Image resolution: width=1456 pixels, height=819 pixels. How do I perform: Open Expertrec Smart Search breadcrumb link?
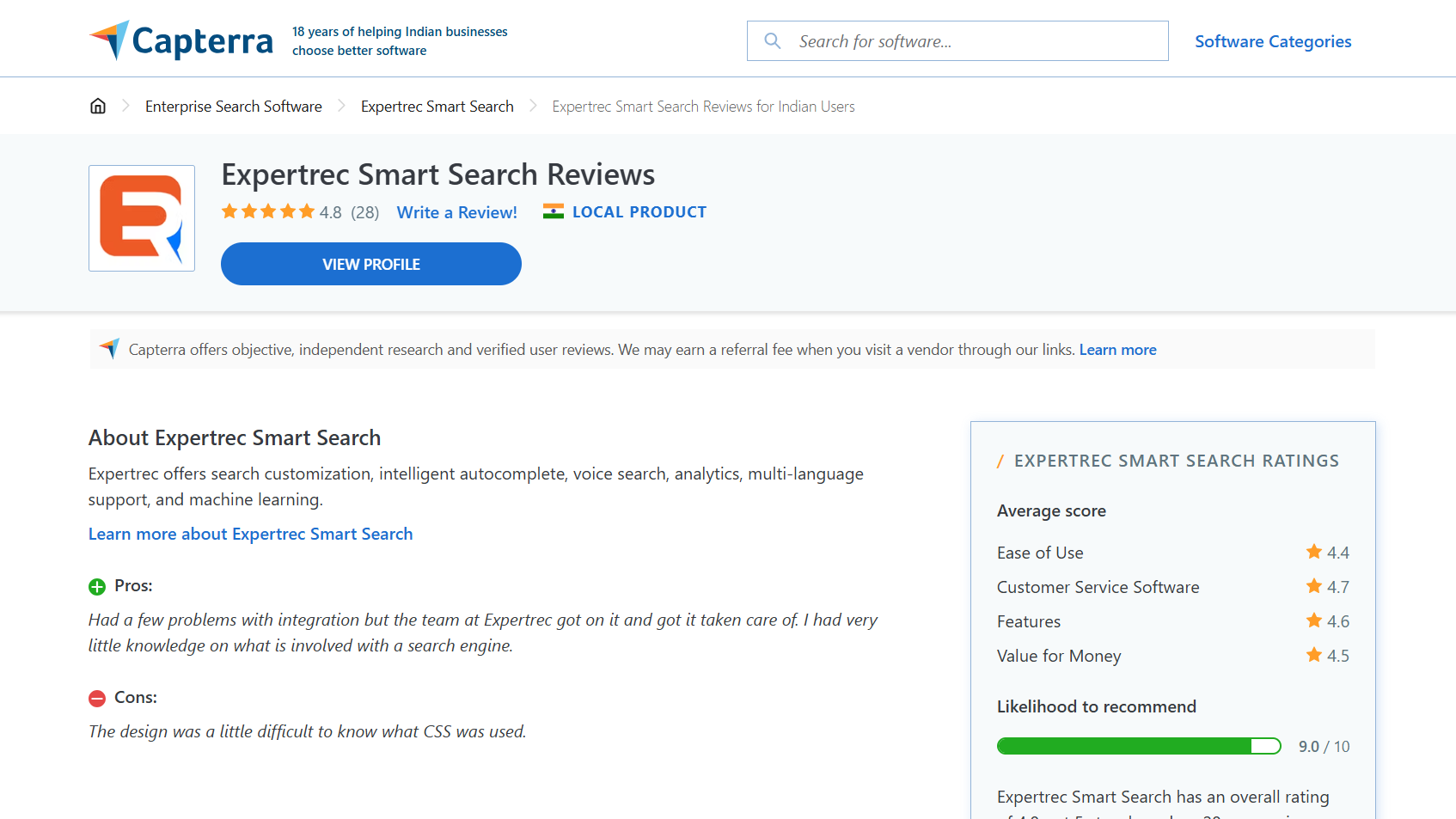point(437,107)
